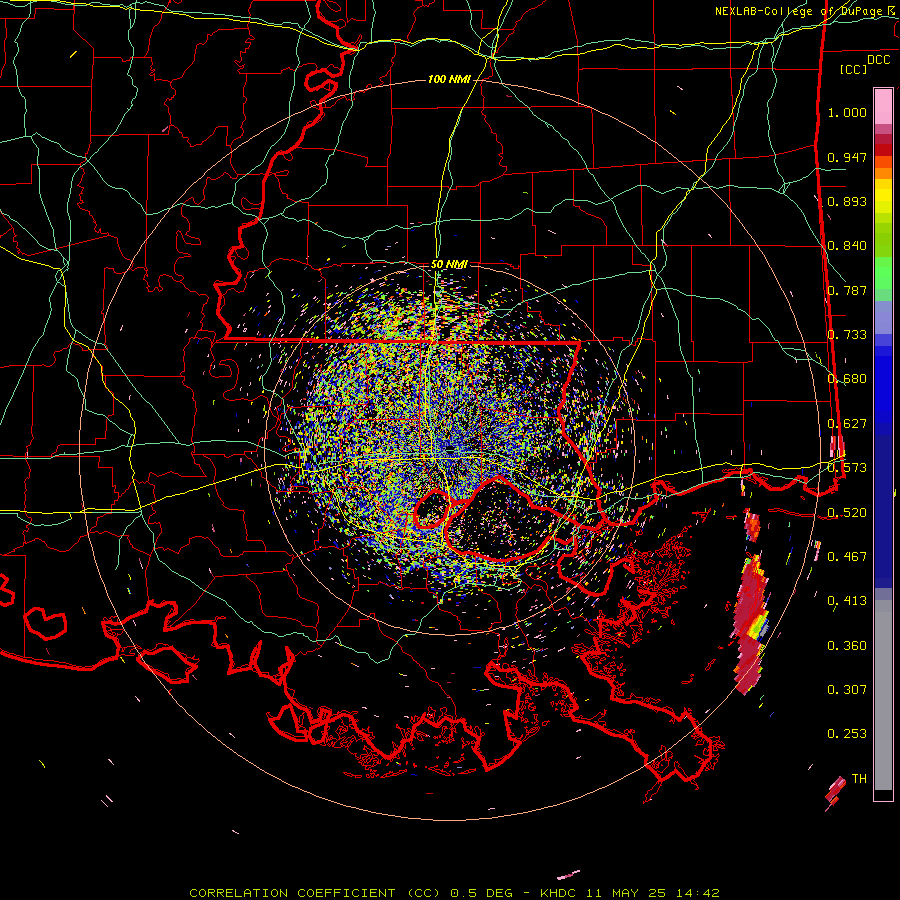Click the 0.573 color scale value
900x900 pixels.
847,468
